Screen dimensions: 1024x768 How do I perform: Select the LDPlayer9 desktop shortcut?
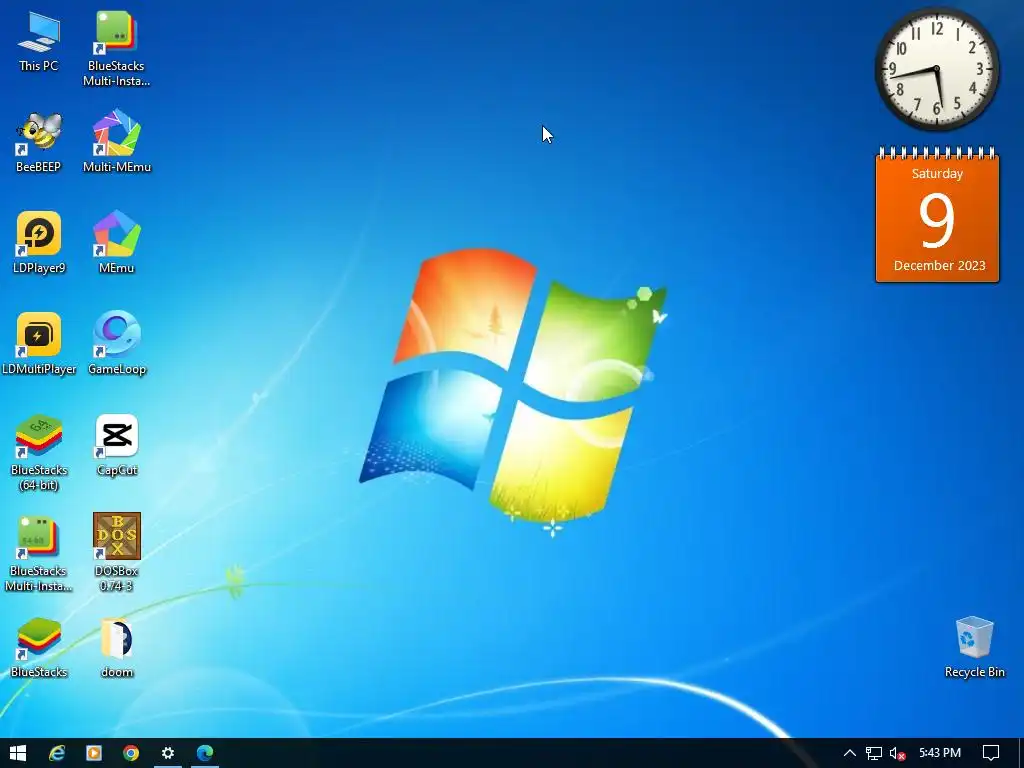(x=39, y=243)
